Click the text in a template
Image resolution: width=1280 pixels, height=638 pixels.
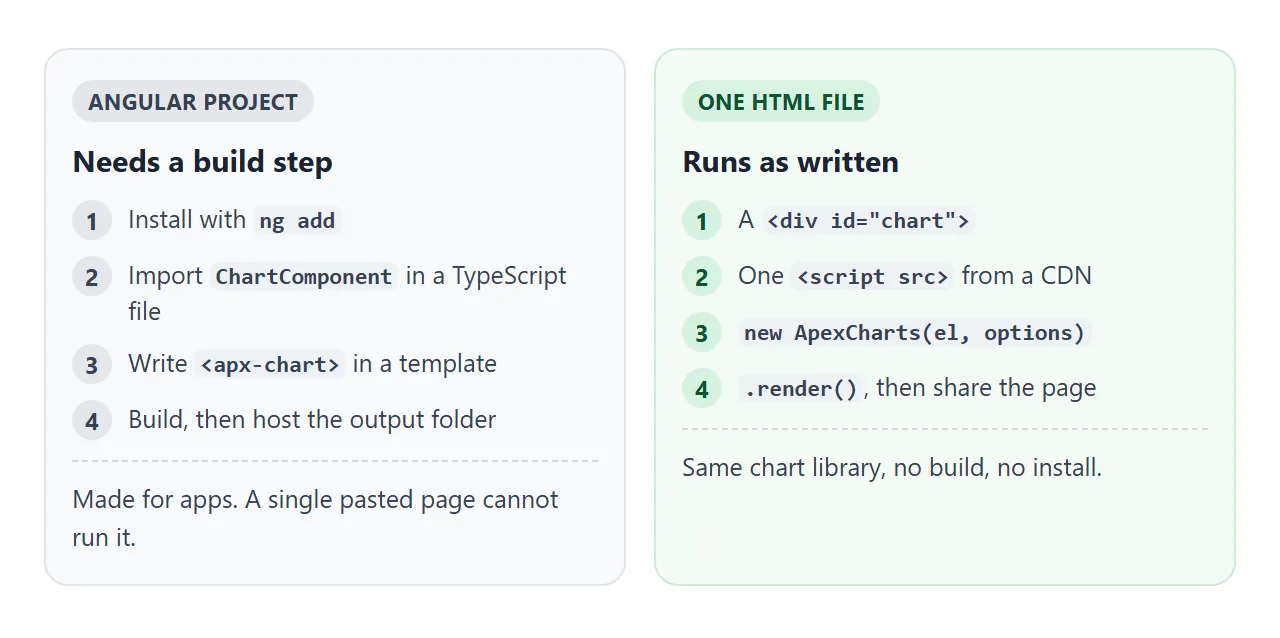tap(425, 364)
